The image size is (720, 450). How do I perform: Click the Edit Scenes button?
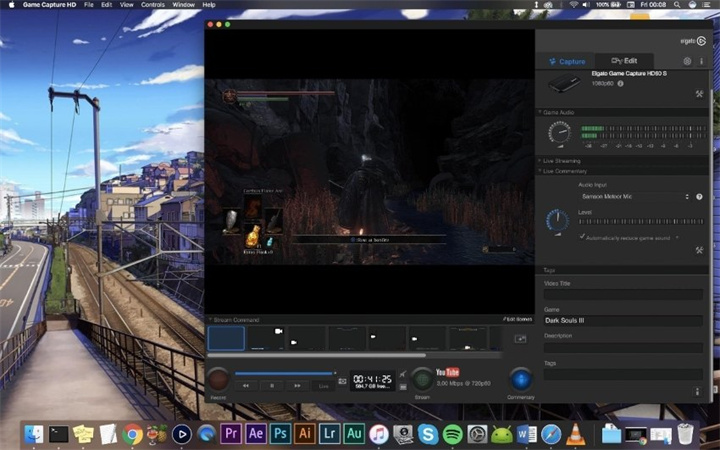518,319
